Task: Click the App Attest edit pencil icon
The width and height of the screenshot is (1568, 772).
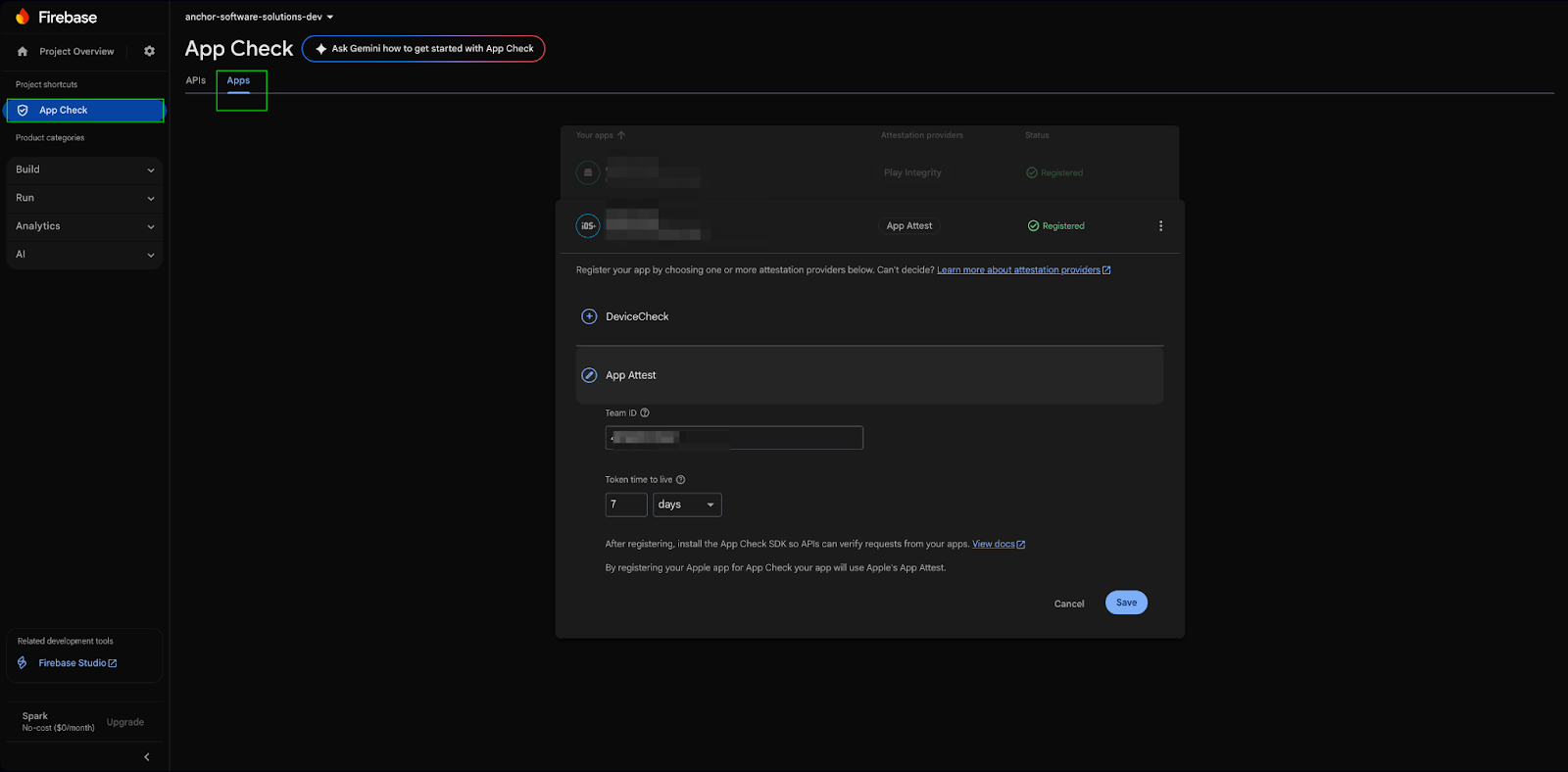Action: tap(589, 375)
